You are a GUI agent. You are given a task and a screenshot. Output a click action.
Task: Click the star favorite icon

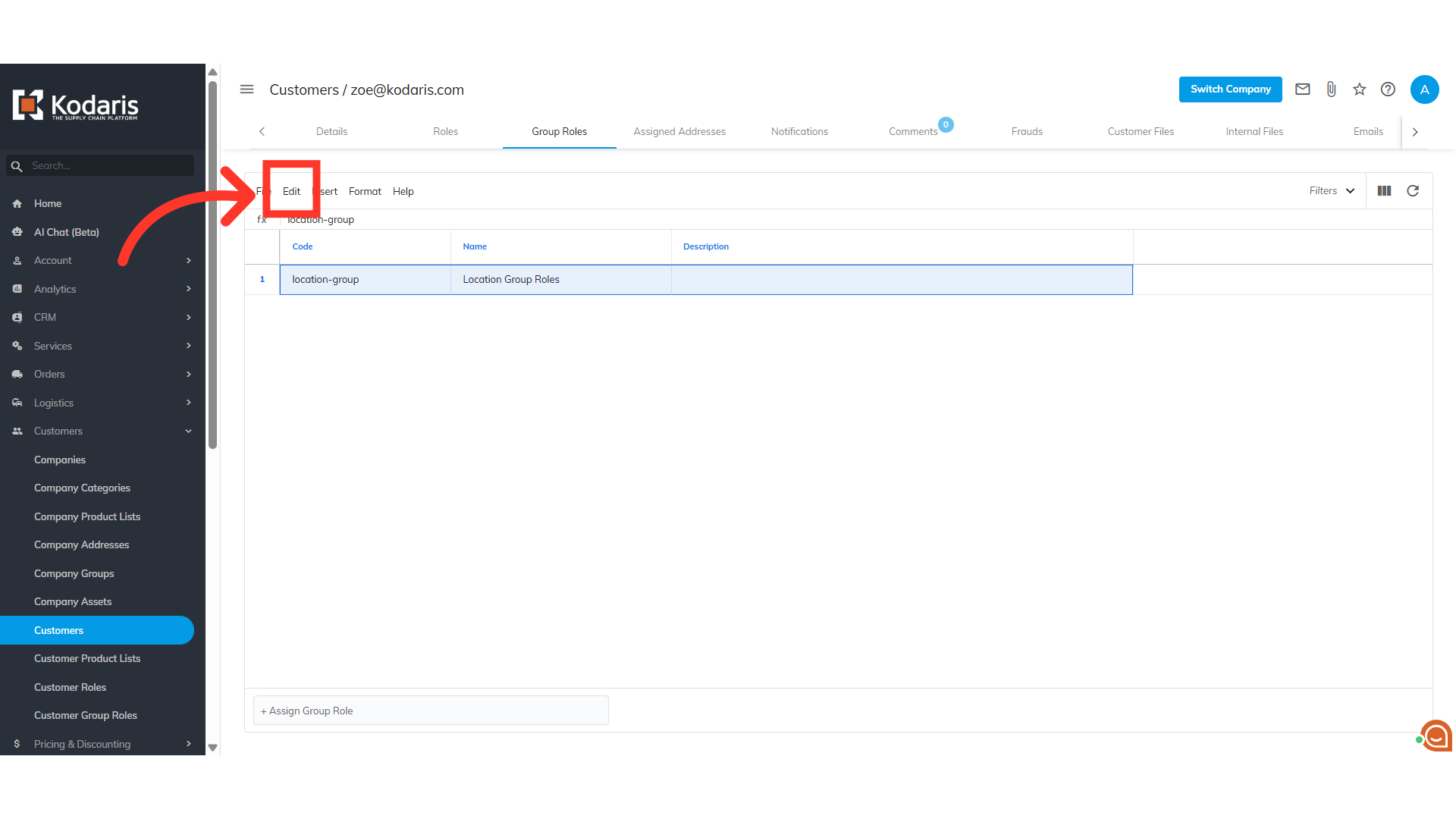coord(1359,89)
